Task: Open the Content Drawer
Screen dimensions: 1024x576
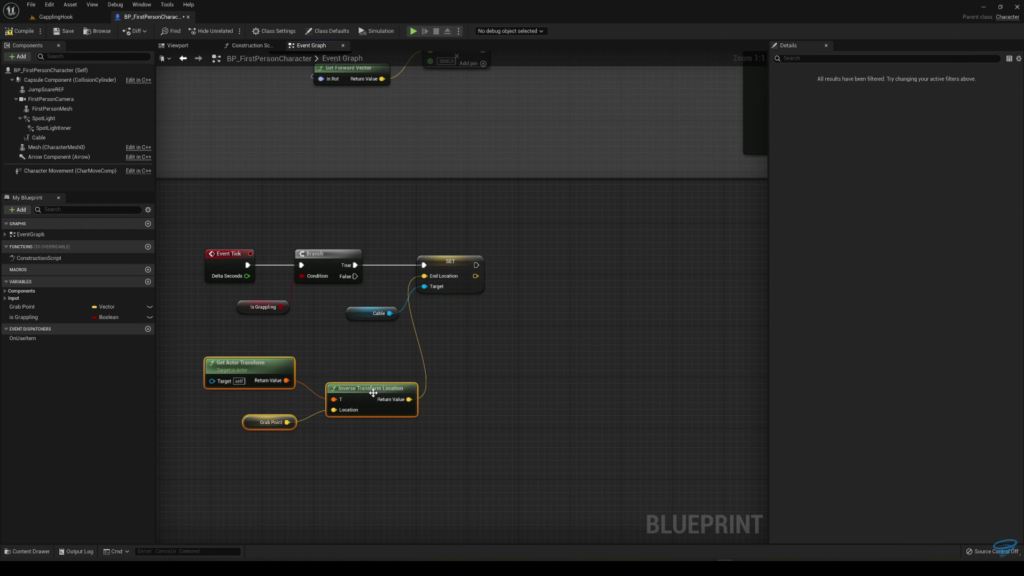Action: pyautogui.click(x=27, y=551)
